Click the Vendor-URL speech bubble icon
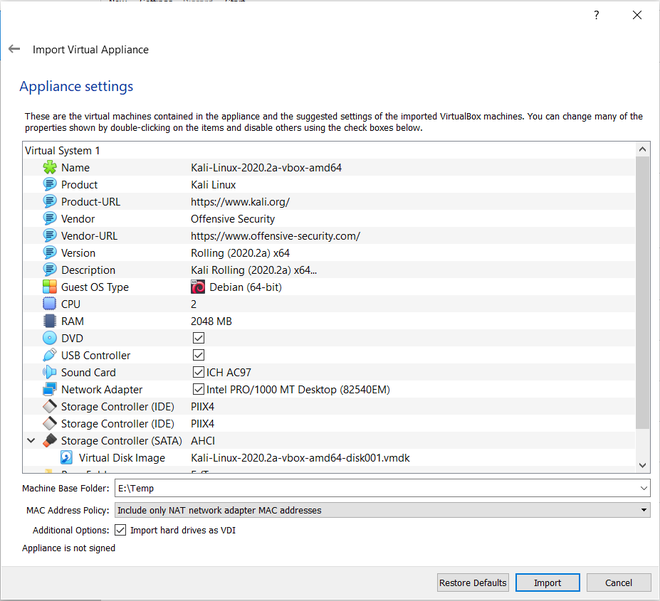This screenshot has height=601, width=660. 50,236
